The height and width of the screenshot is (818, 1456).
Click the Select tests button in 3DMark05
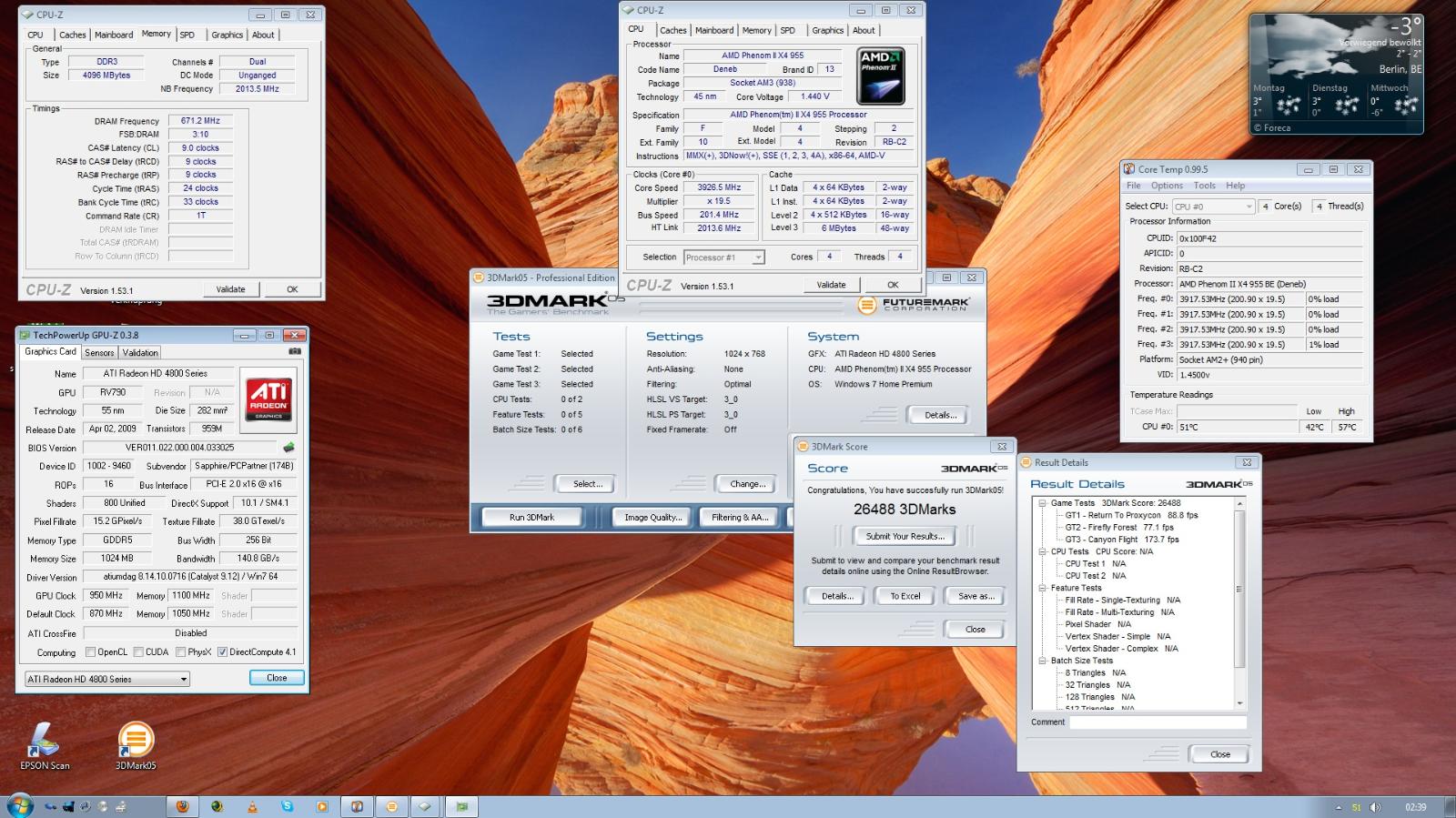[588, 484]
